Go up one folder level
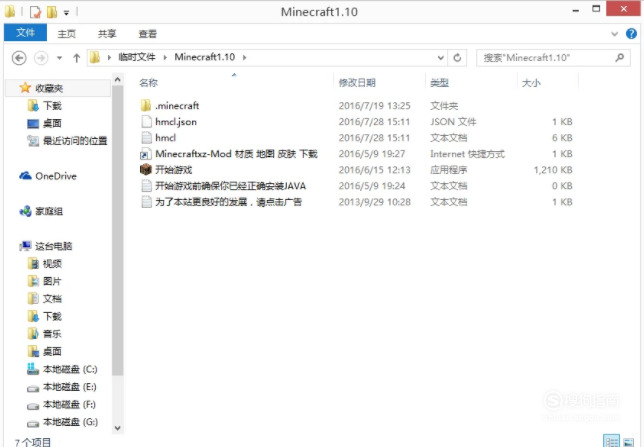 [x=76, y=58]
